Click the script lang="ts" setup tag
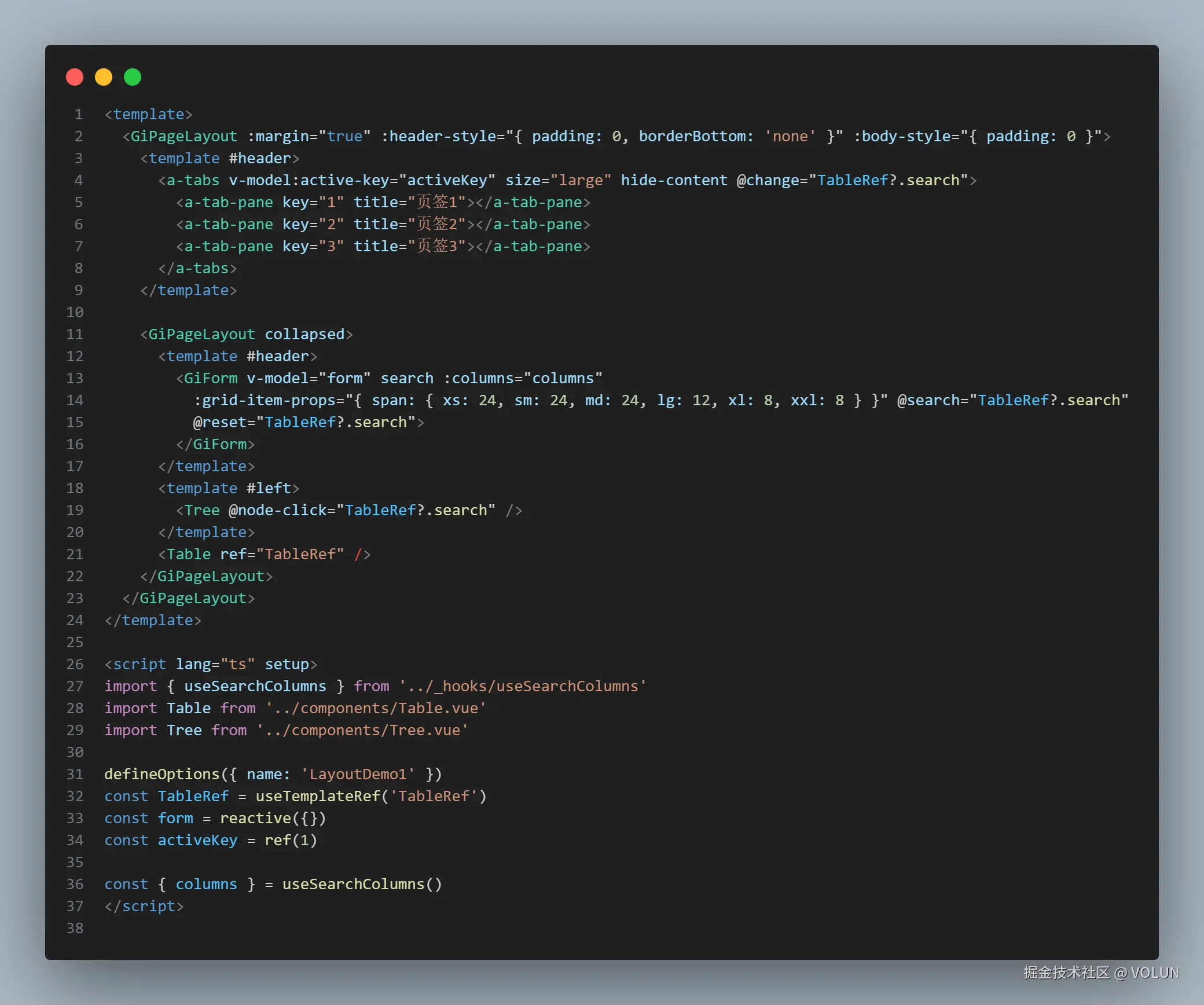Viewport: 1204px width, 1005px height. 211,664
